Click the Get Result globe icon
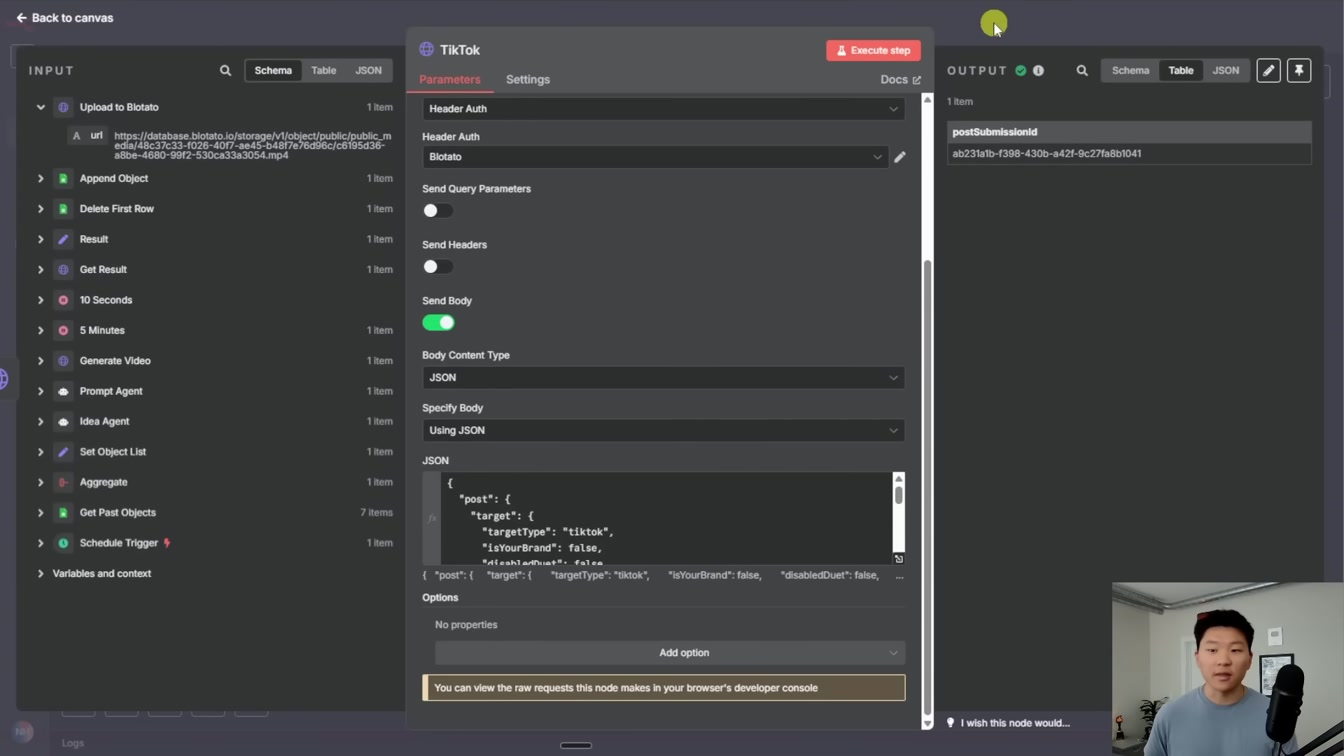1344x756 pixels. [x=63, y=270]
